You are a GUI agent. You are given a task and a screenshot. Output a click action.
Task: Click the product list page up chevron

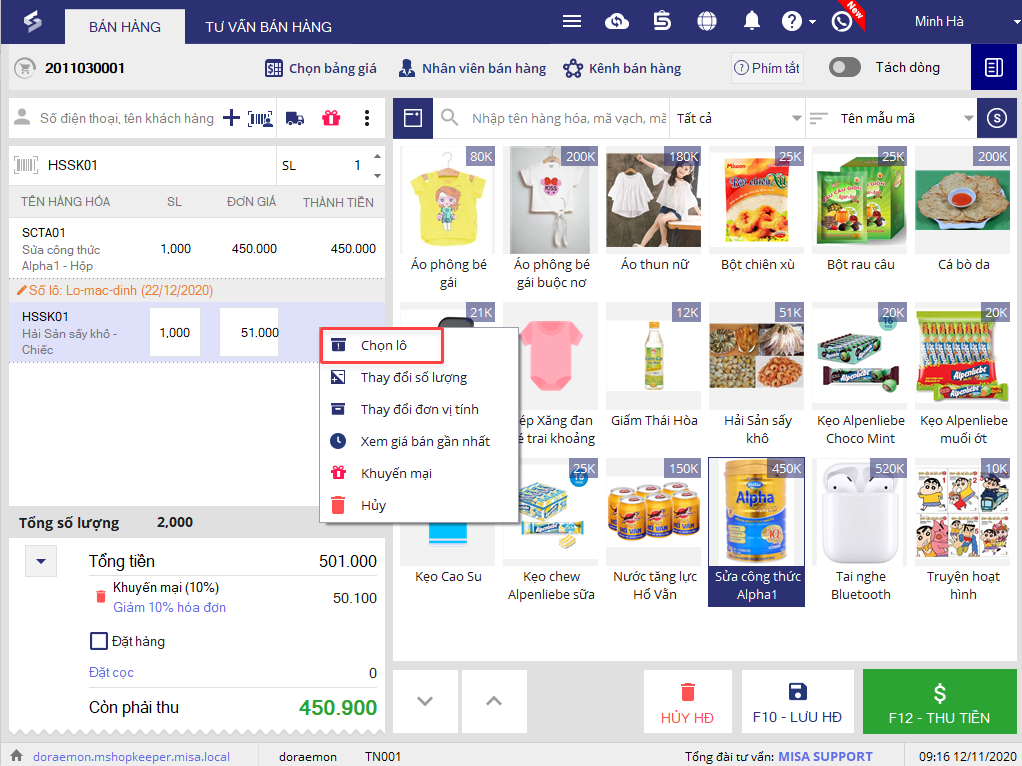[x=494, y=701]
